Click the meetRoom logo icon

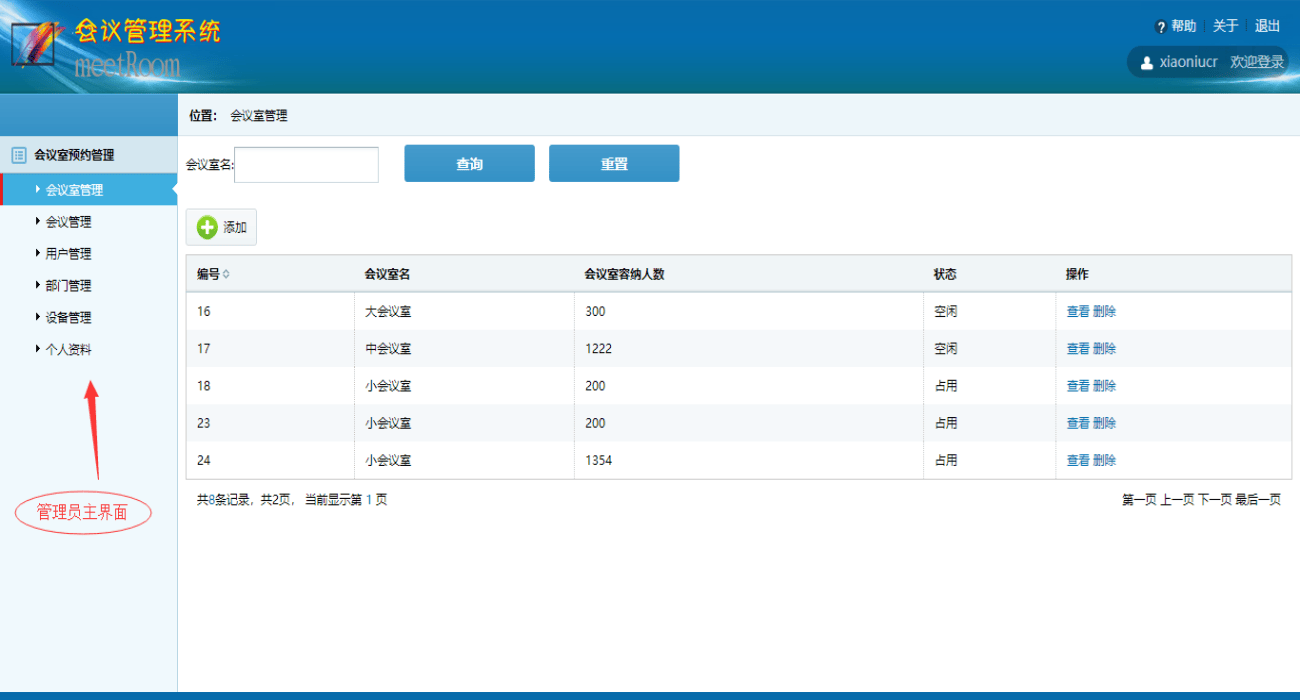[x=32, y=45]
